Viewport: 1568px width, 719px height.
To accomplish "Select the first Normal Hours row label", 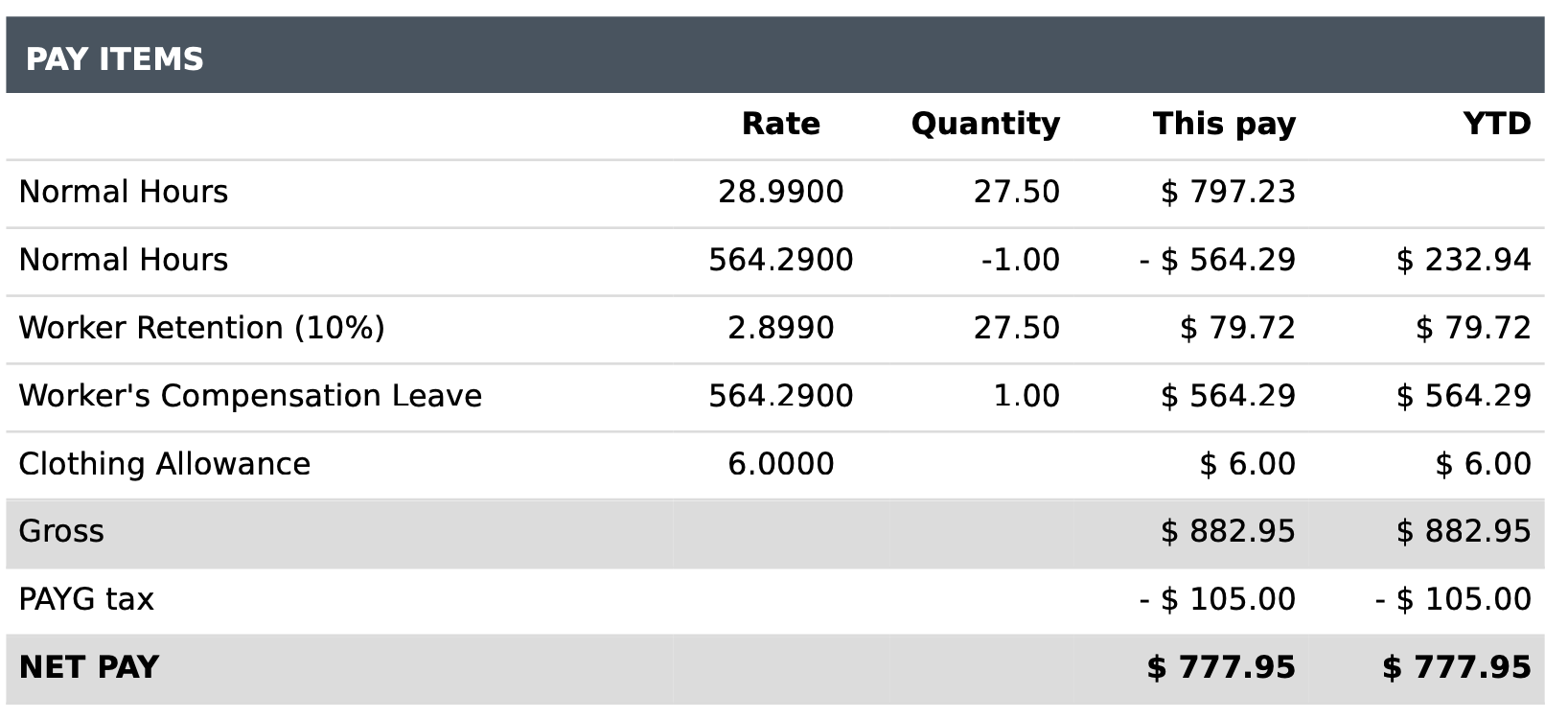I will pyautogui.click(x=124, y=192).
